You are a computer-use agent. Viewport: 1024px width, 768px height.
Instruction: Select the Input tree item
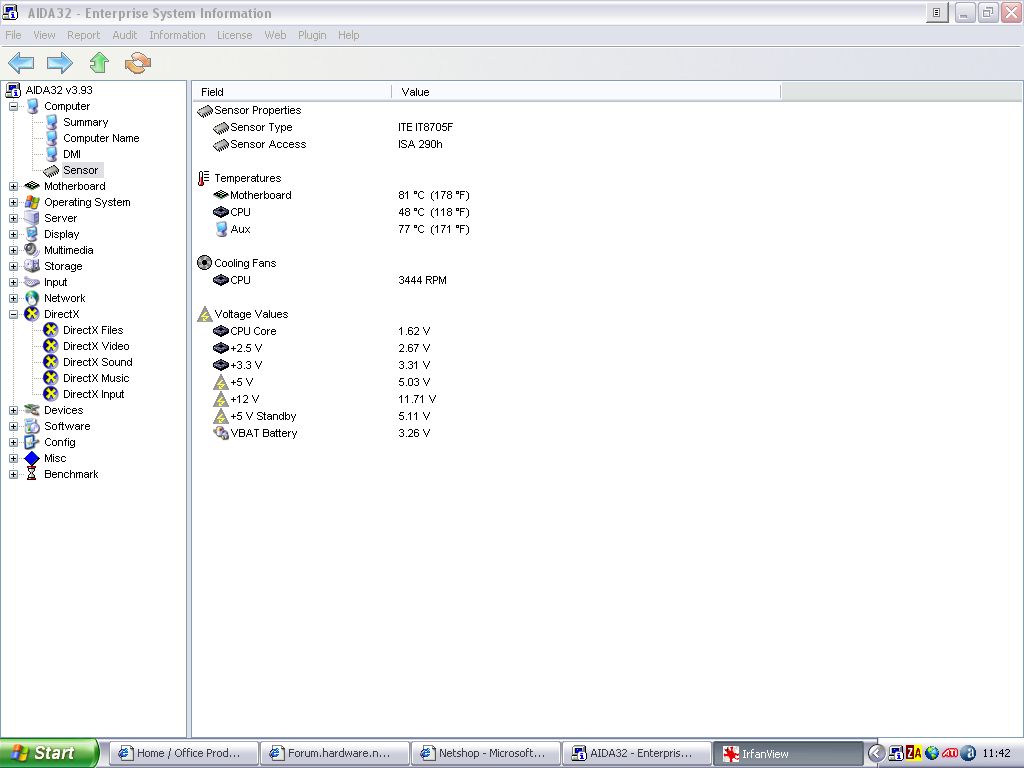click(x=56, y=282)
